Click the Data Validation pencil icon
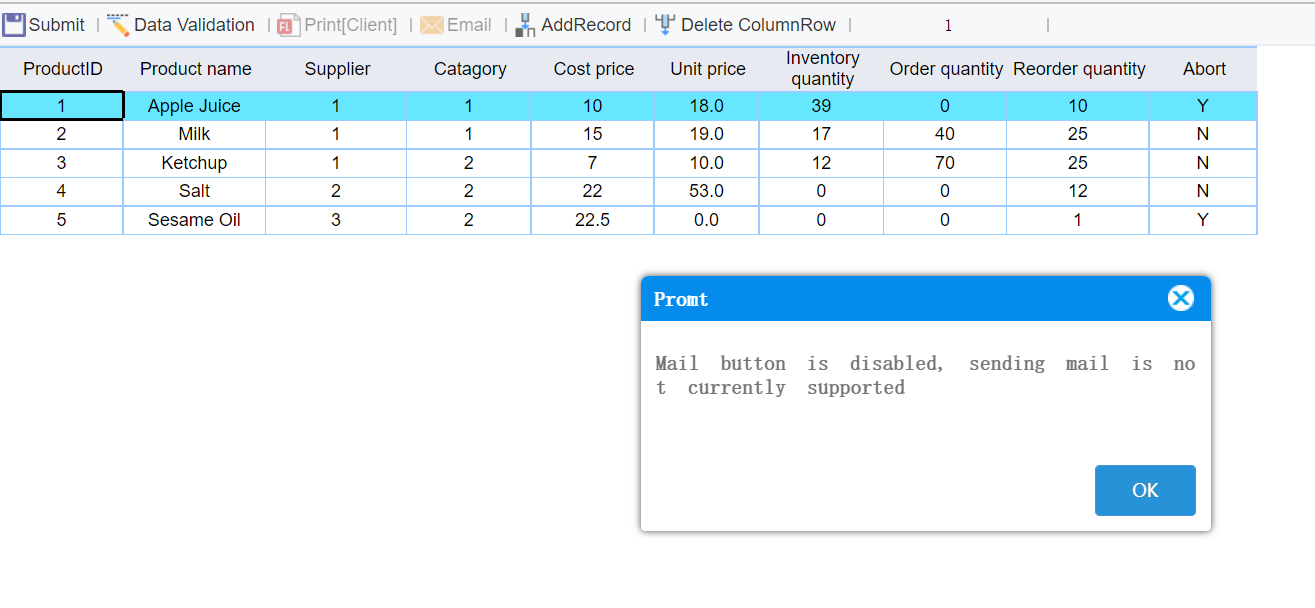1315x608 pixels. 118,25
